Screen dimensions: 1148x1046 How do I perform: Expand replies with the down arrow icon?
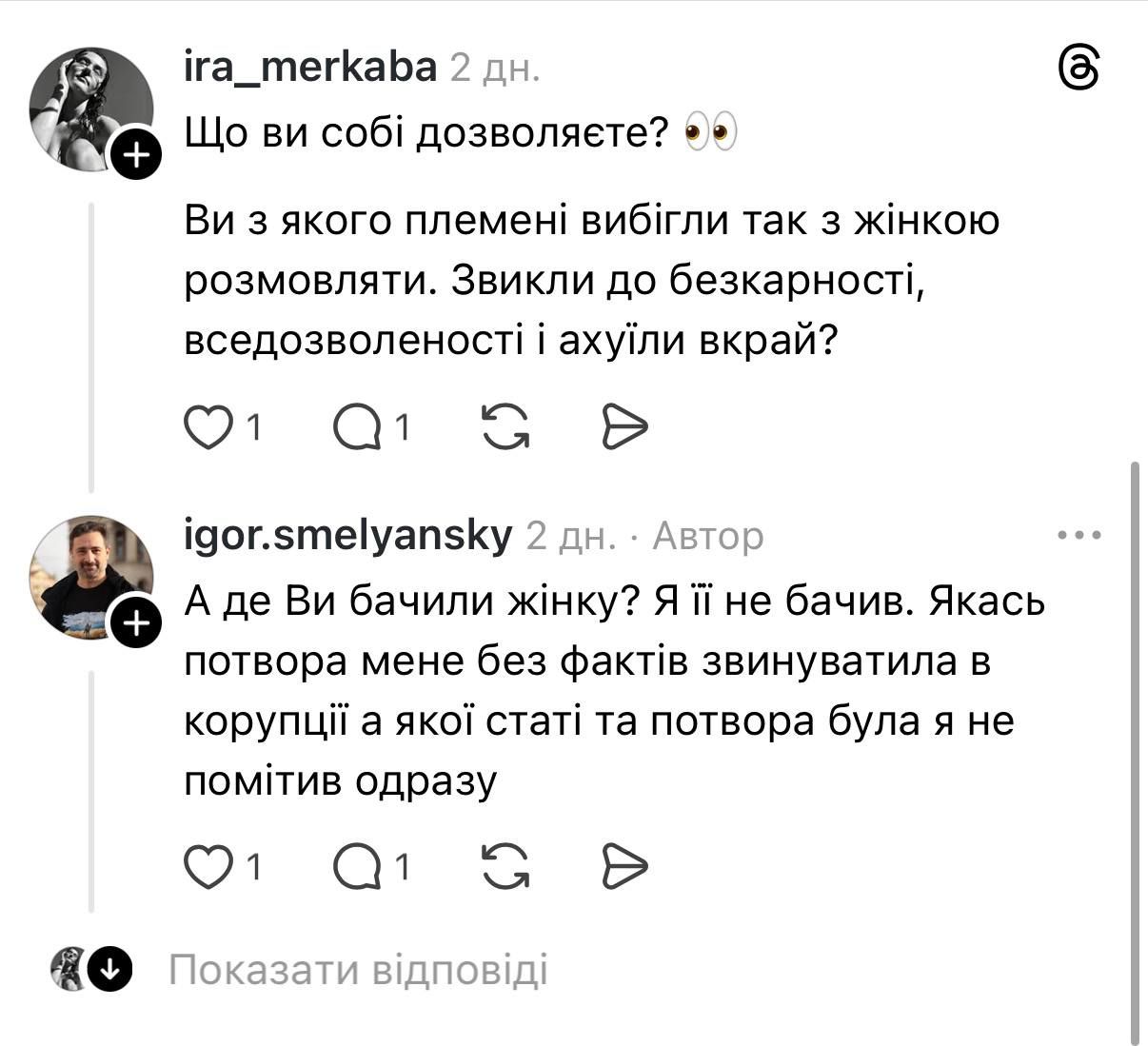click(x=110, y=969)
